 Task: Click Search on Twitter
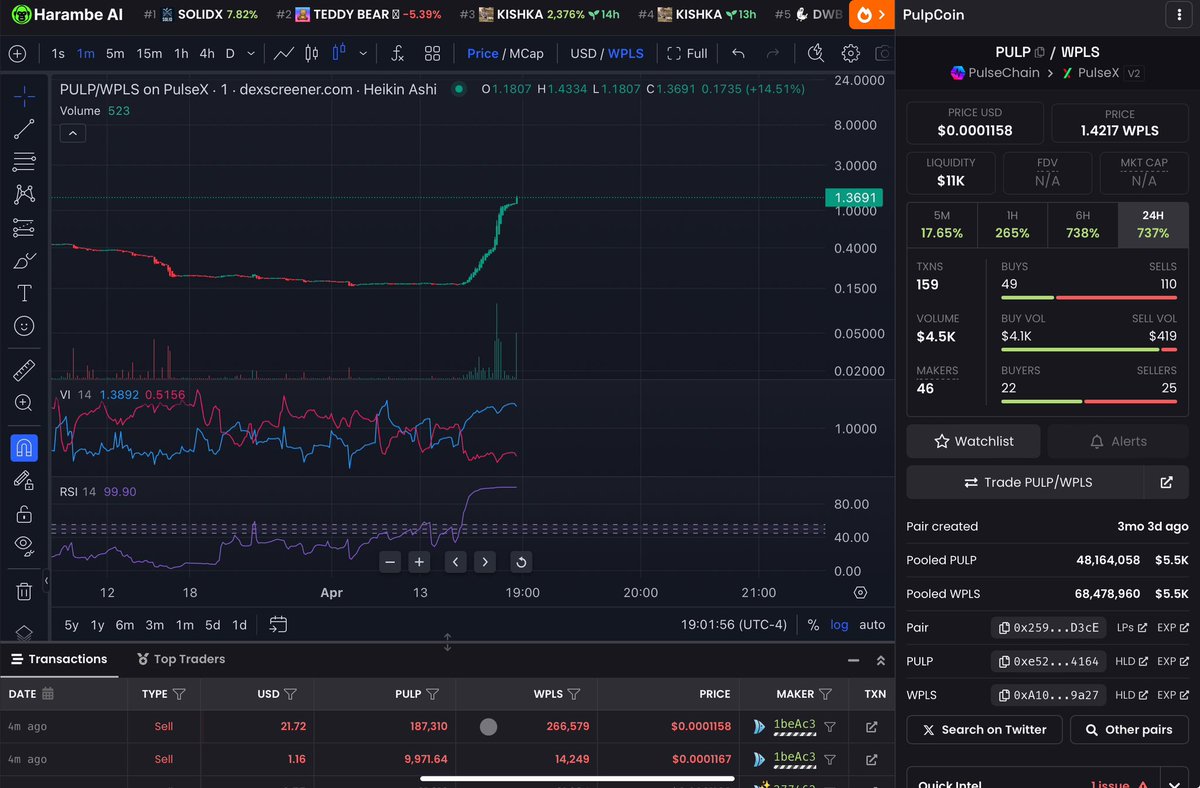point(983,730)
